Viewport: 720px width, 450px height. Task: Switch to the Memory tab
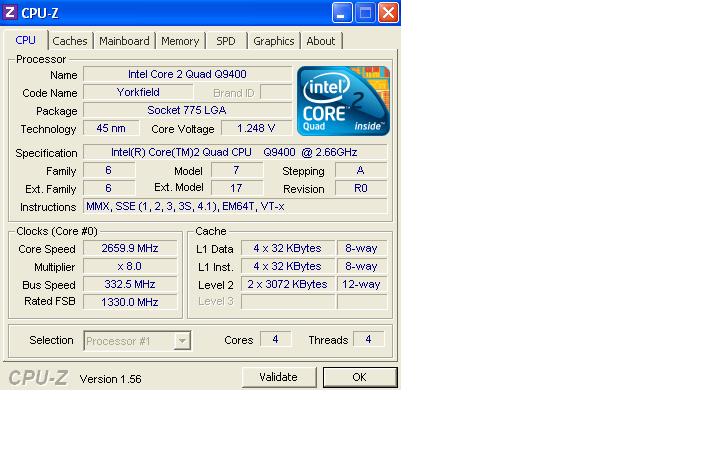click(x=180, y=41)
